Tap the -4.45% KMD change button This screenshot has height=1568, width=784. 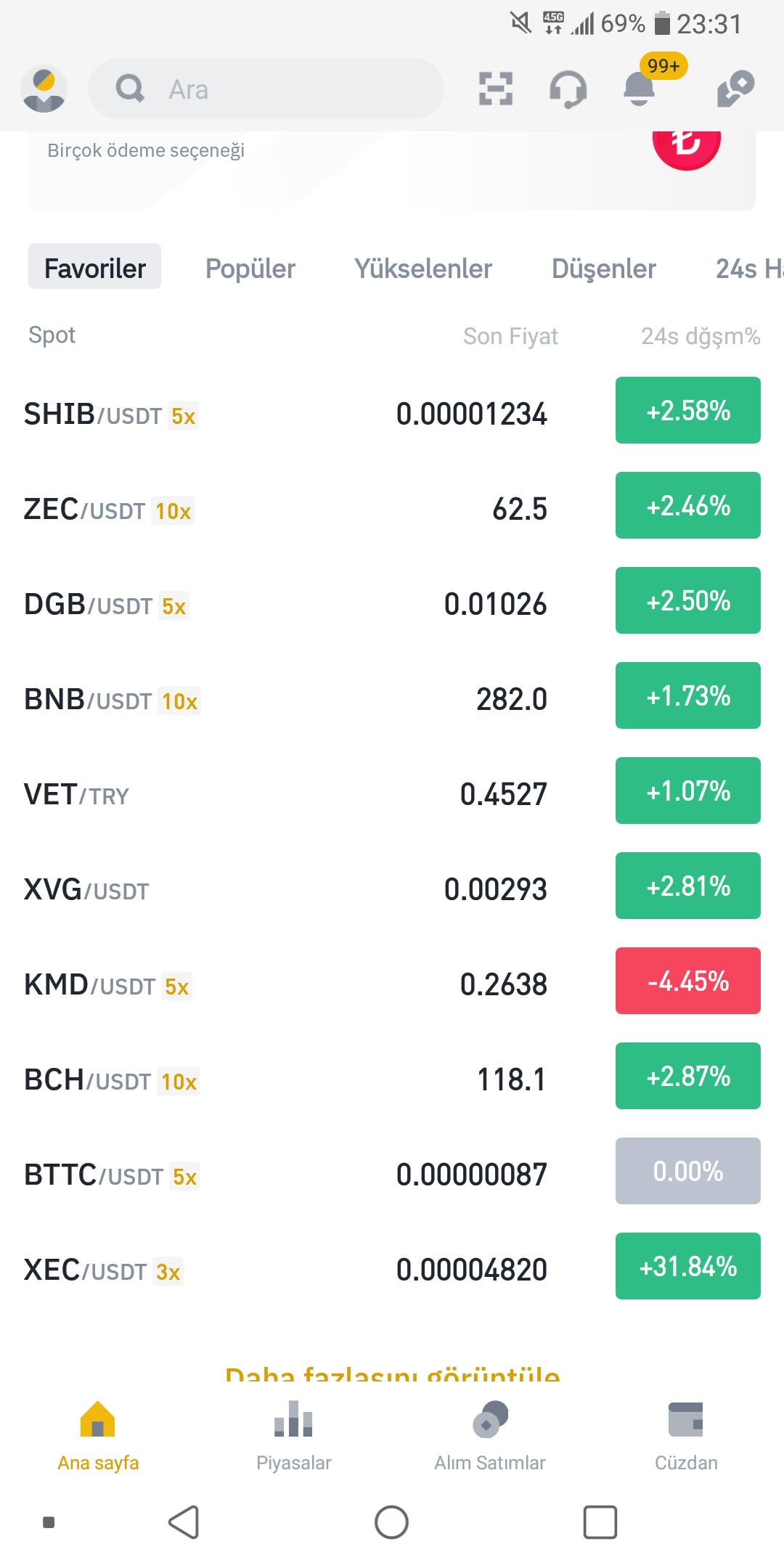[x=688, y=981]
